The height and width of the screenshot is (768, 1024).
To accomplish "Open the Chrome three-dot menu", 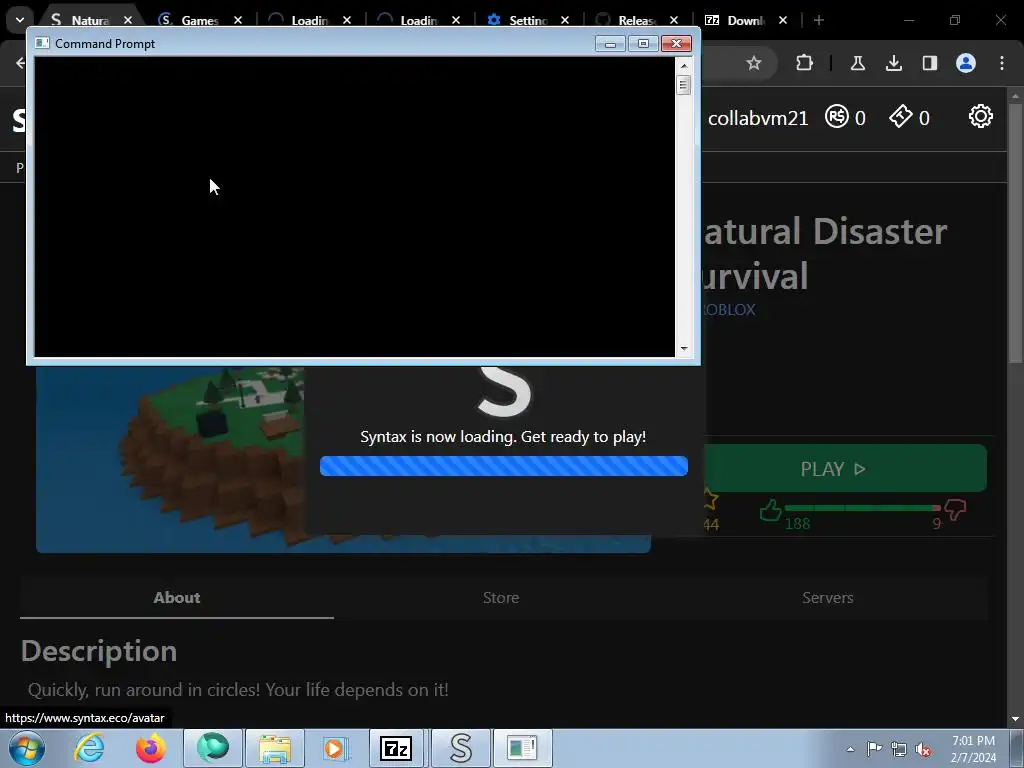I will 1002,63.
